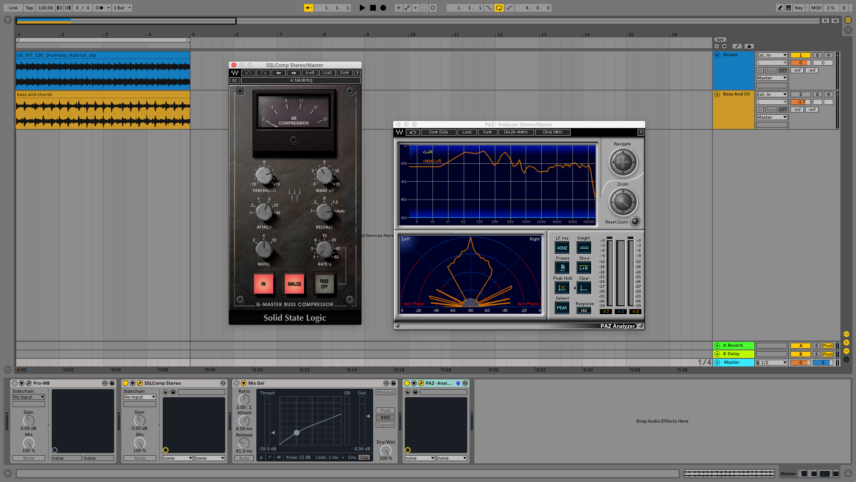The height and width of the screenshot is (482, 856).
Task: Select the A Reverb return track
Action: 733,346
